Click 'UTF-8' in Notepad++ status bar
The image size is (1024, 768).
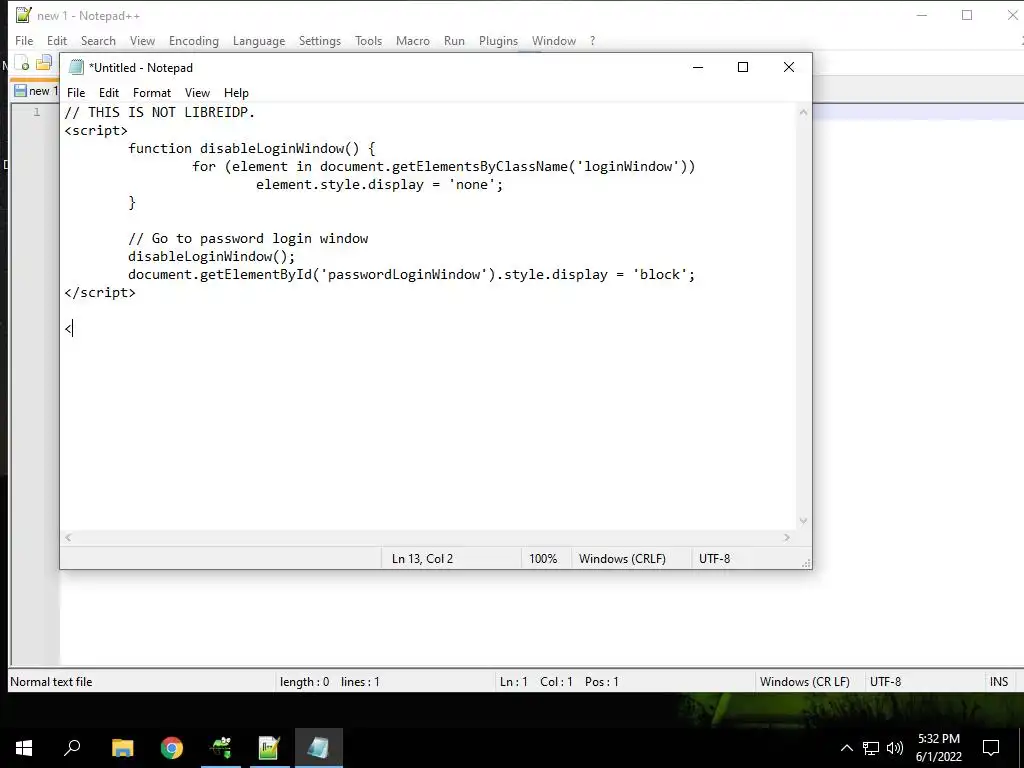[885, 682]
